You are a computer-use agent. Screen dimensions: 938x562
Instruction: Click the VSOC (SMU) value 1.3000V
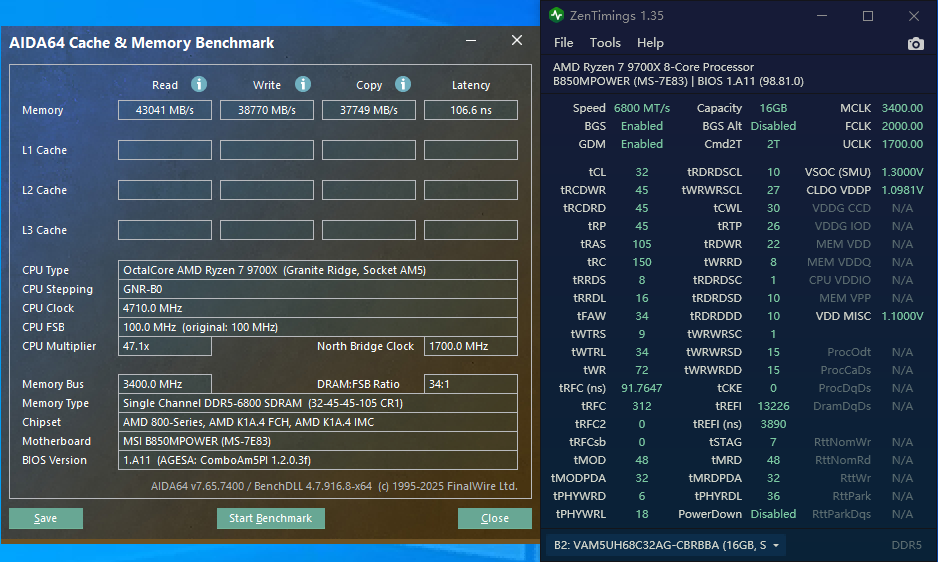[x=902, y=172]
